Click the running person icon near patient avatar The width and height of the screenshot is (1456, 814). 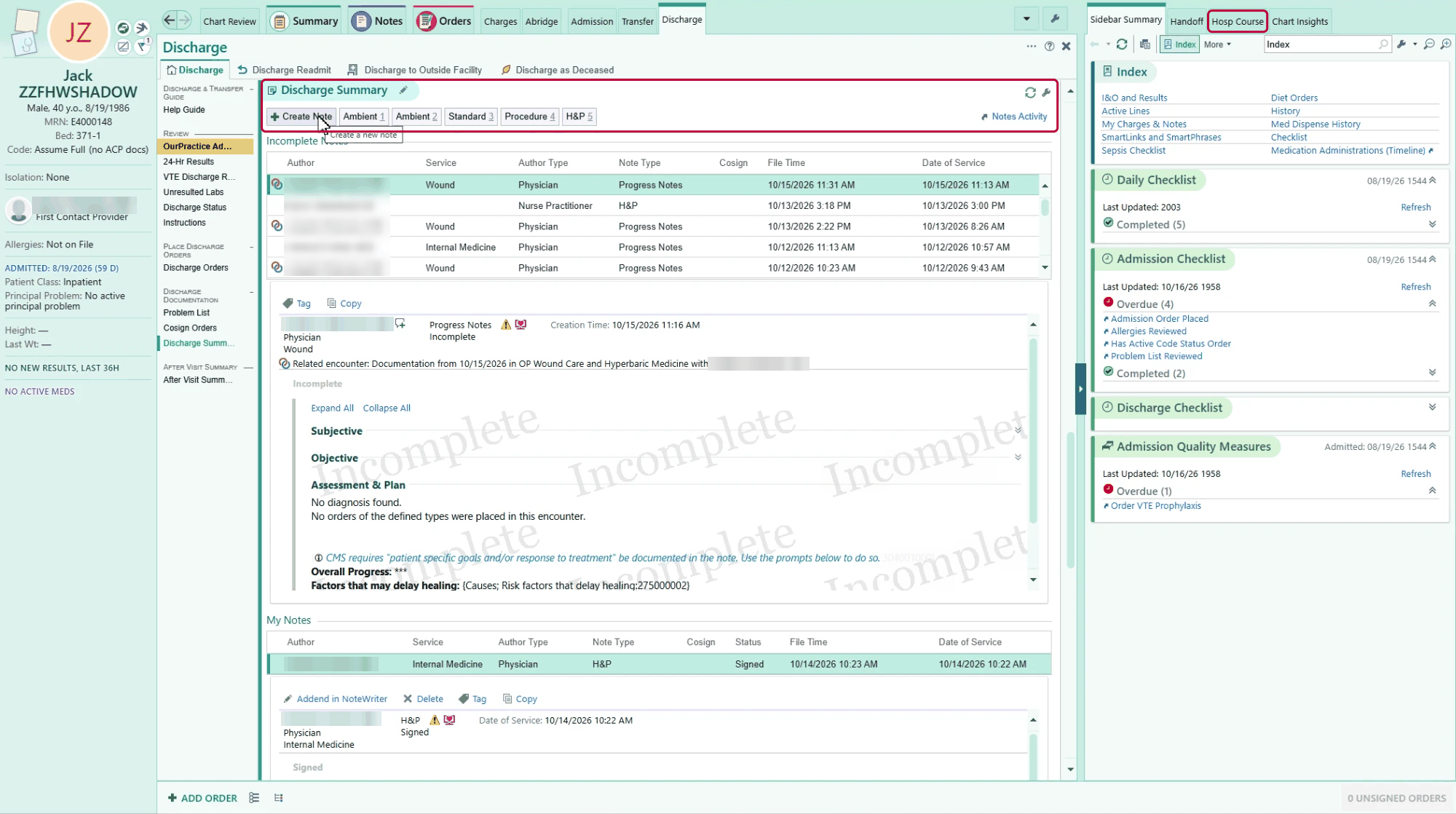142,28
